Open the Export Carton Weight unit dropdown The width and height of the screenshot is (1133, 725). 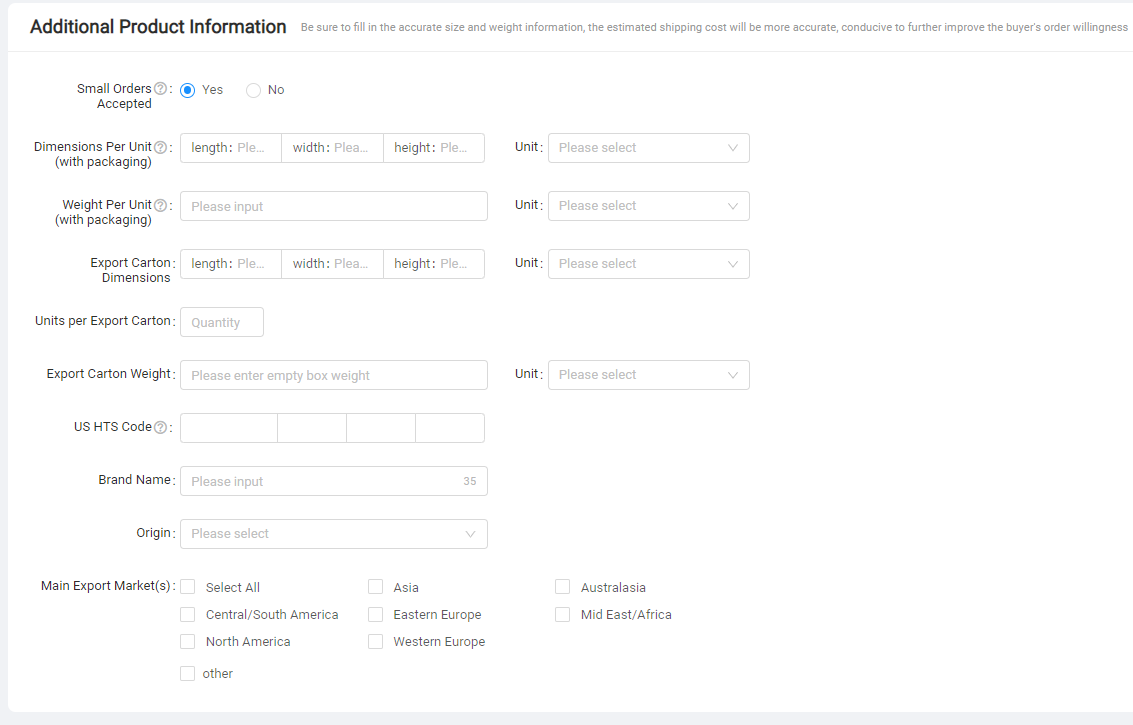(648, 375)
